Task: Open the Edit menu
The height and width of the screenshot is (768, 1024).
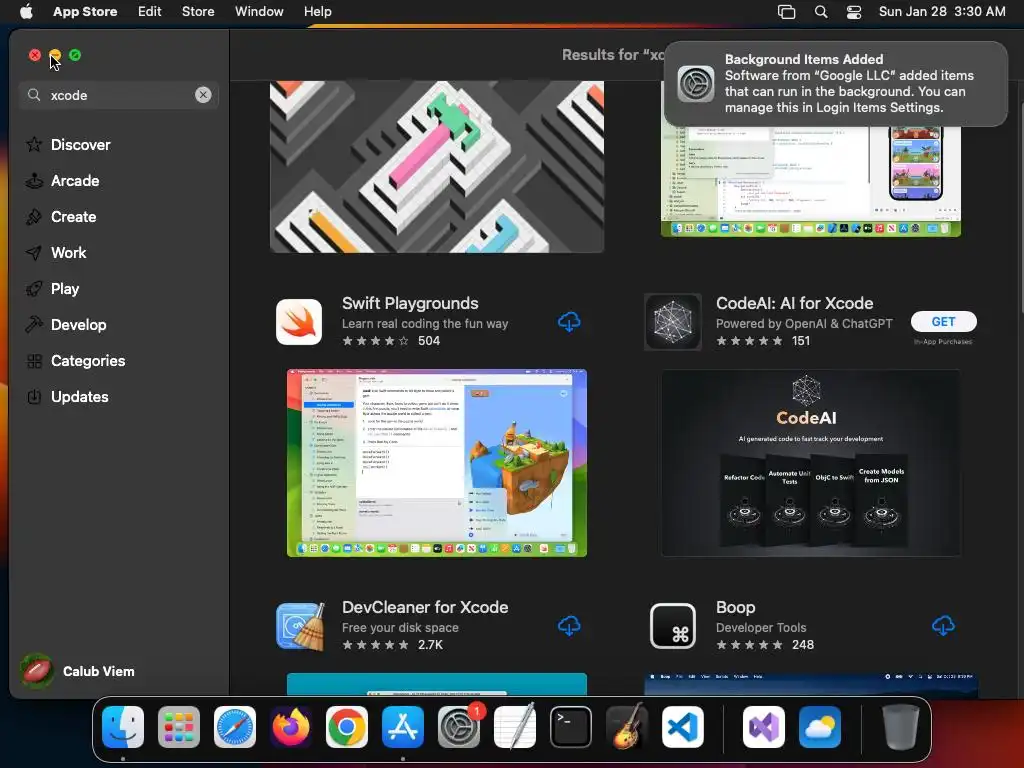Action: click(150, 11)
